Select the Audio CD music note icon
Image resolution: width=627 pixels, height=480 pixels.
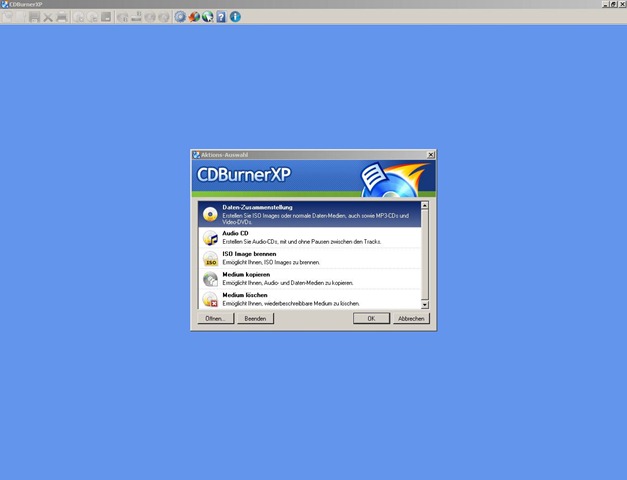click(x=210, y=238)
